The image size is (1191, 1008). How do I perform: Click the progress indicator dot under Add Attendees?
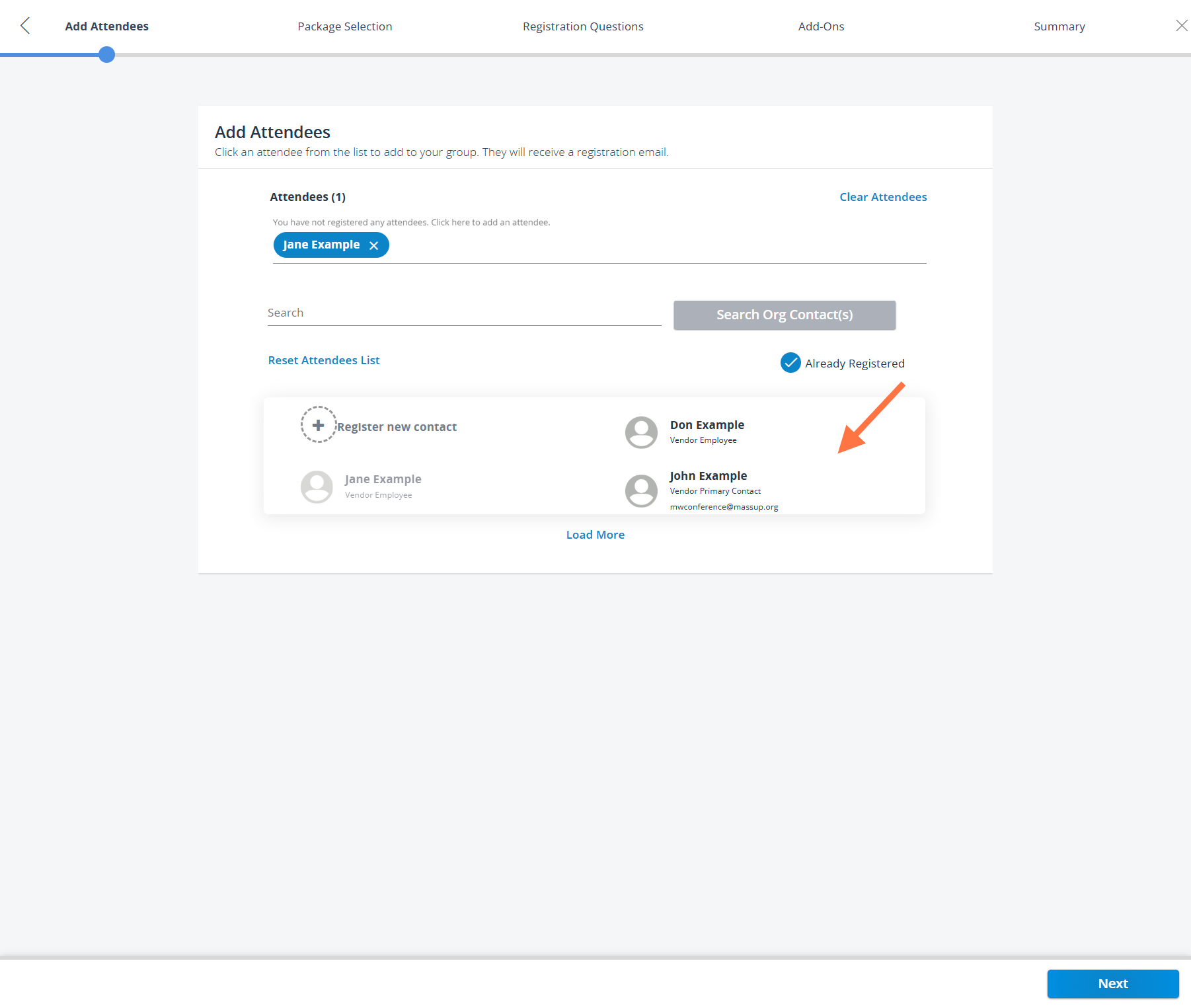[x=106, y=54]
